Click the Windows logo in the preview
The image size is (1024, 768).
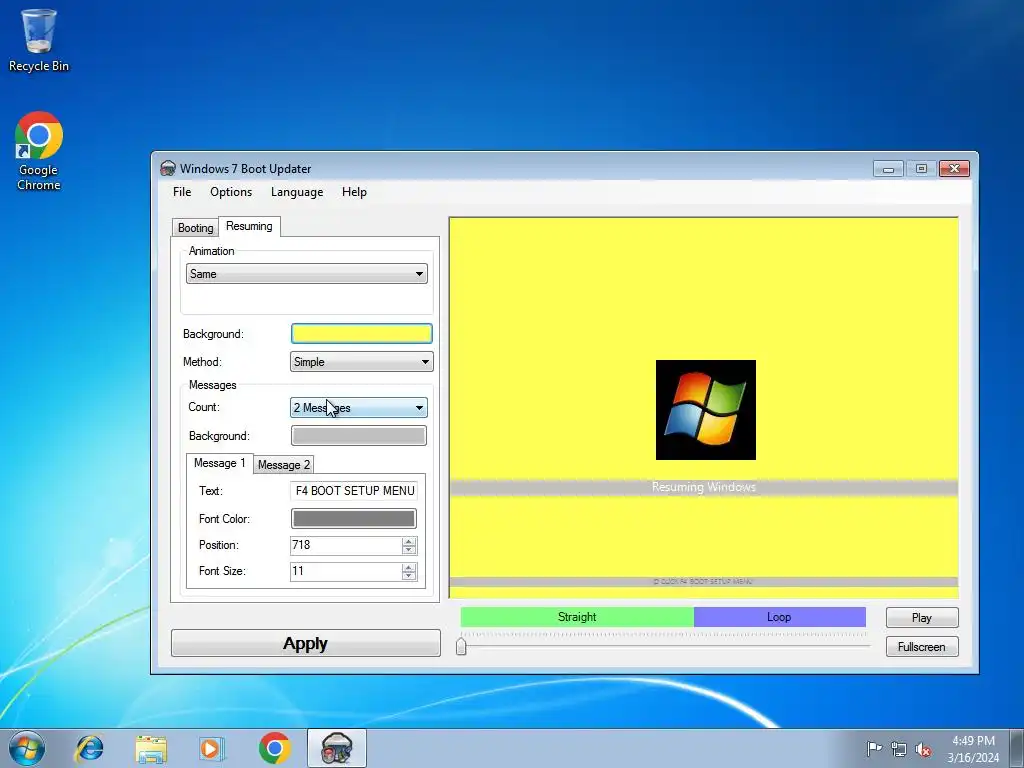tap(705, 409)
